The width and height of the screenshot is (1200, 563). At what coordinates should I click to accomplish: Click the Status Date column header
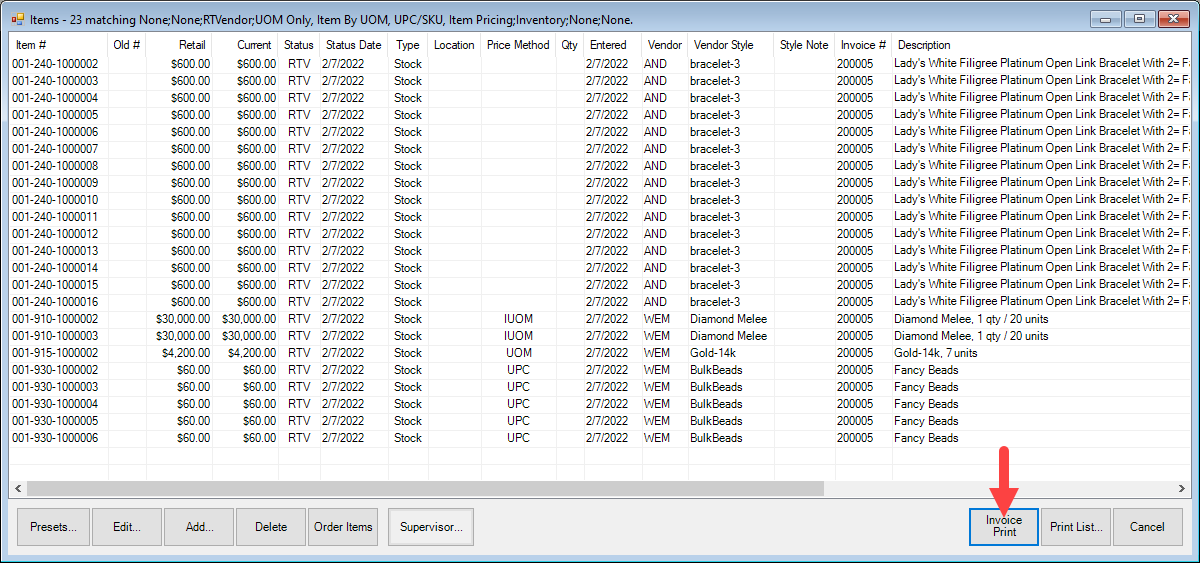click(x=353, y=45)
